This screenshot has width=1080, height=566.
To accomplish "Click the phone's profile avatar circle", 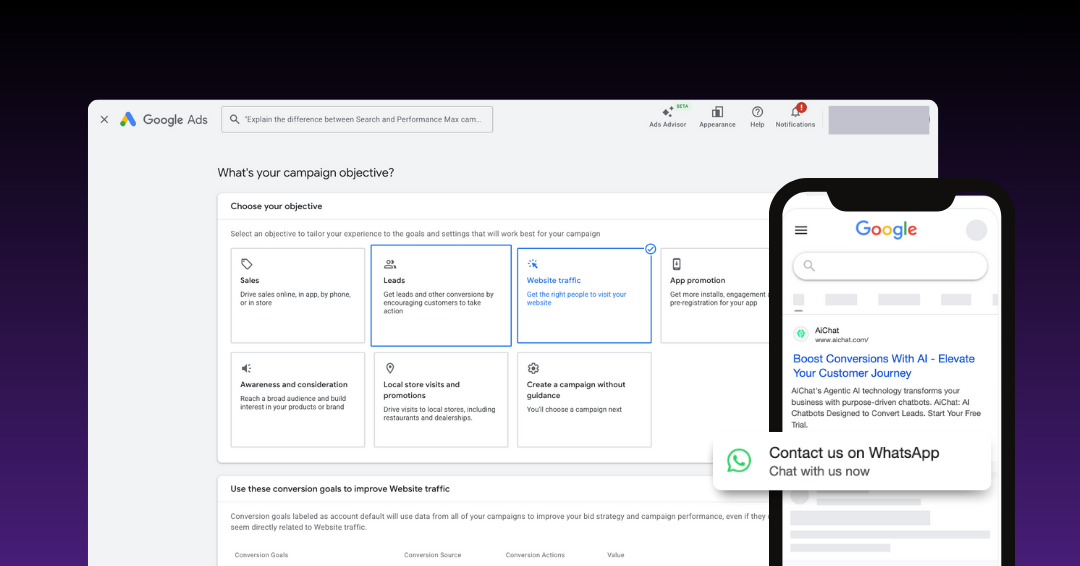I will tap(976, 230).
